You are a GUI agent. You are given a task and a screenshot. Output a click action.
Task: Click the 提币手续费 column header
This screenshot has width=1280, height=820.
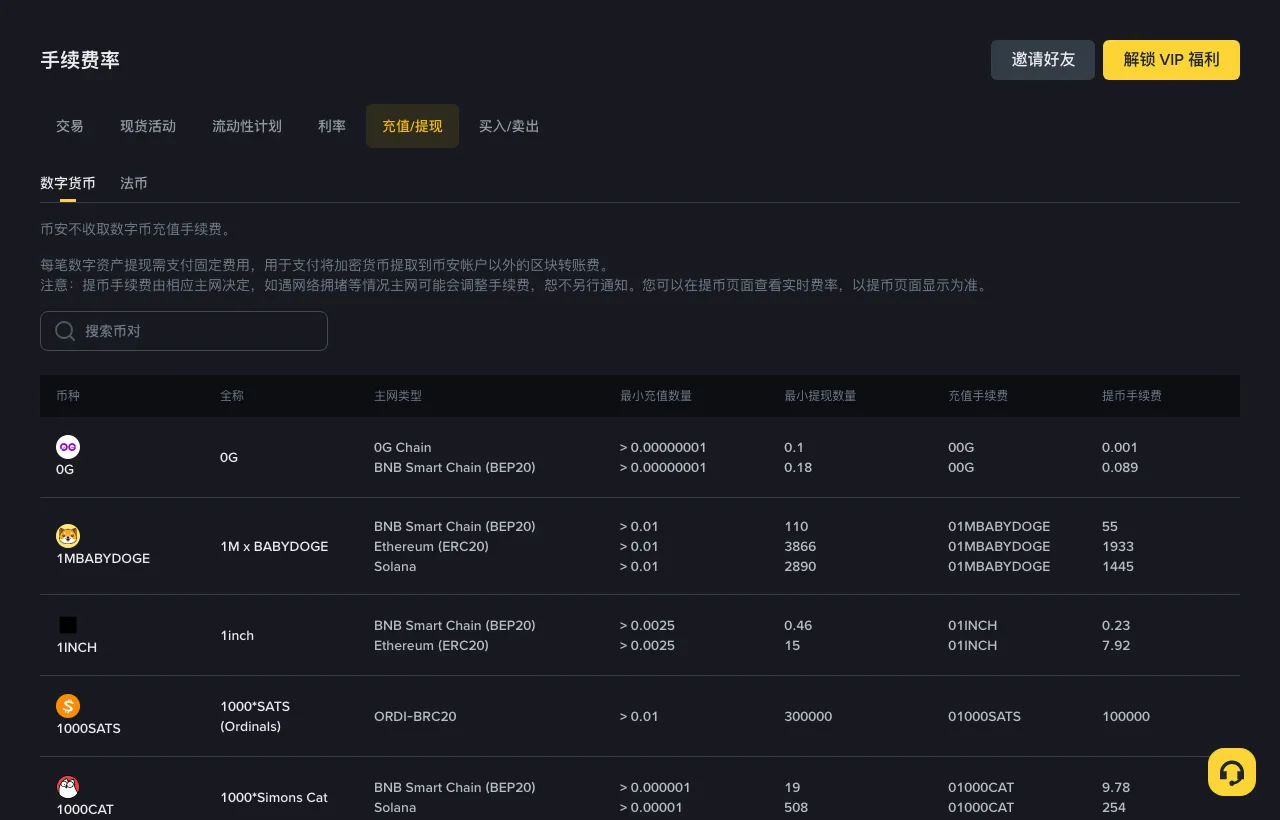tap(1132, 396)
